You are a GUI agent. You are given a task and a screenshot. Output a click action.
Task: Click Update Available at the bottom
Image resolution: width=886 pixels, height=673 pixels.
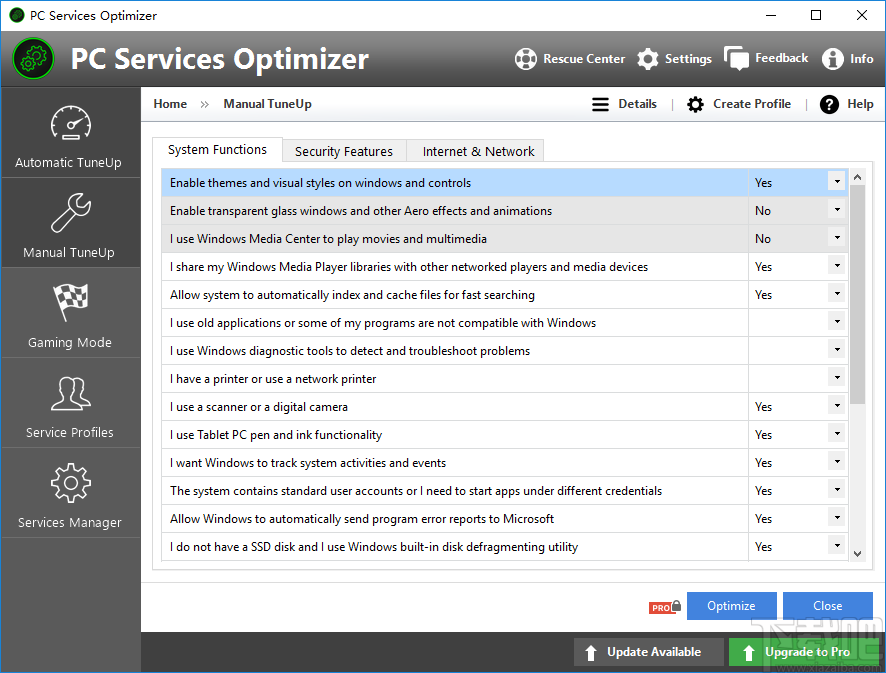(x=648, y=651)
